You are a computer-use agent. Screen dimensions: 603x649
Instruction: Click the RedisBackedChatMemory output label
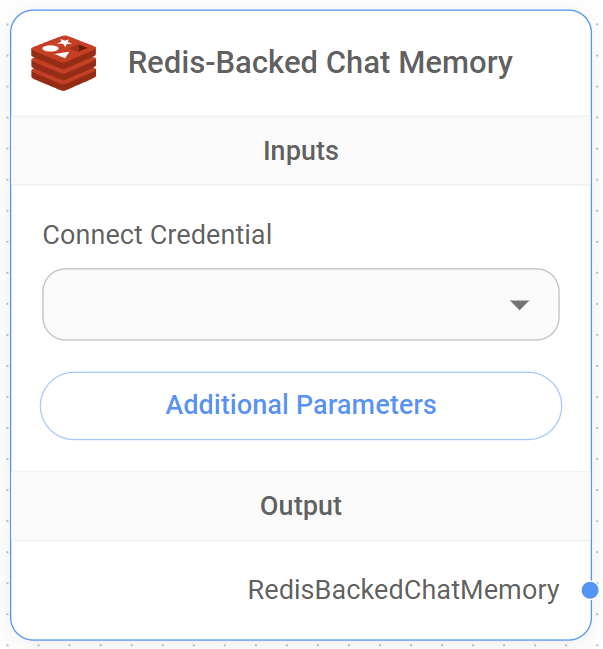pos(403,590)
